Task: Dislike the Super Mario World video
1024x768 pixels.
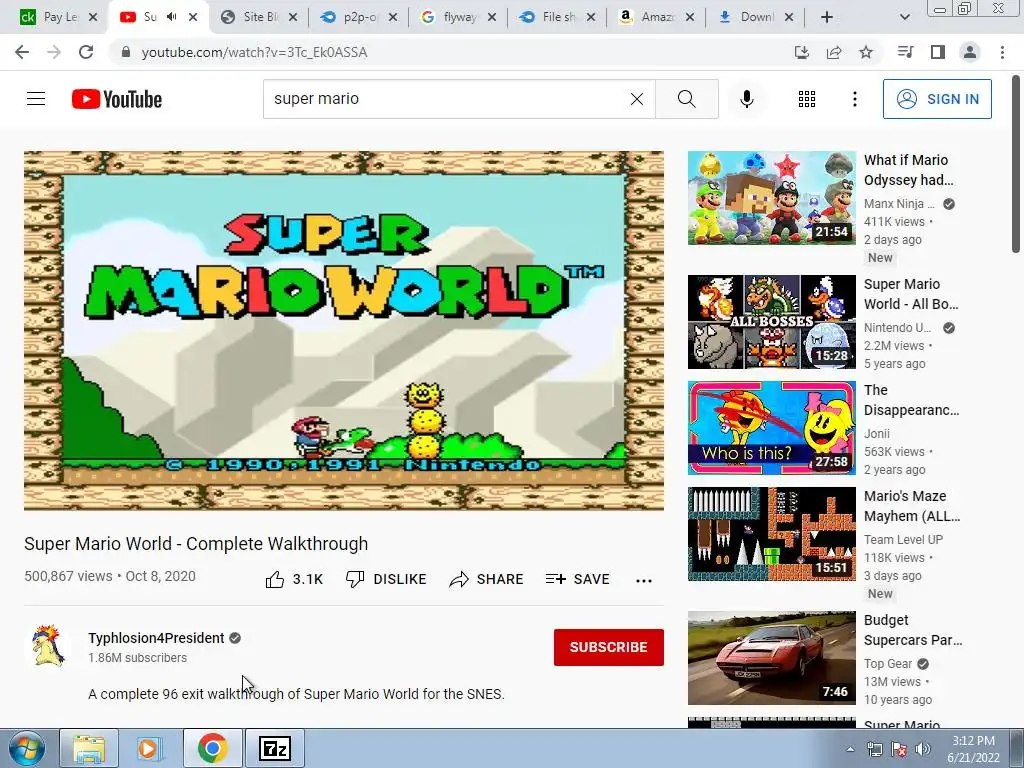Action: point(386,579)
